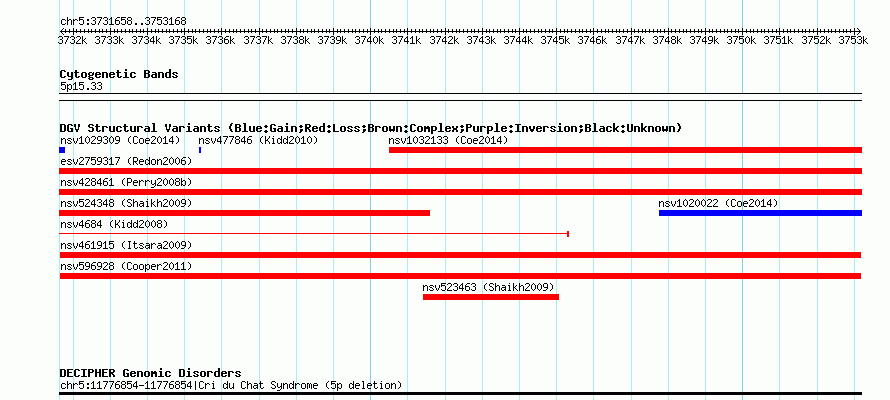The height and width of the screenshot is (400, 890).
Task: Open nsv1032133 (Coe2014) variant label
Action: point(448,140)
